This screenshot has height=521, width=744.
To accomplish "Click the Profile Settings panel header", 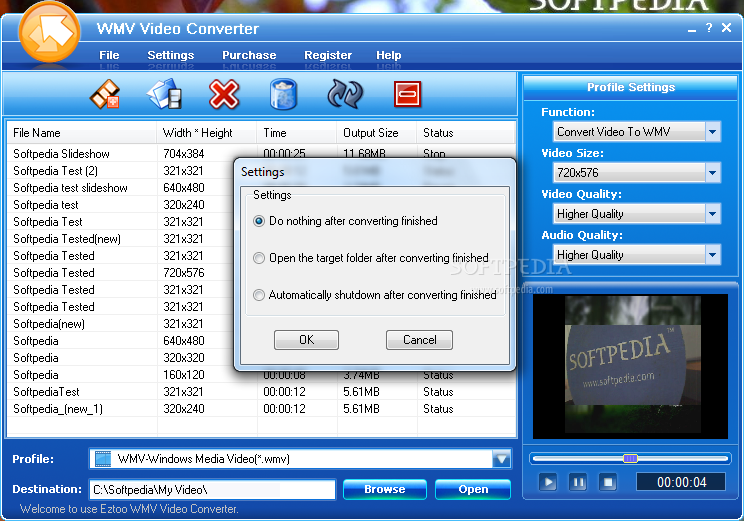I will tap(631, 87).
